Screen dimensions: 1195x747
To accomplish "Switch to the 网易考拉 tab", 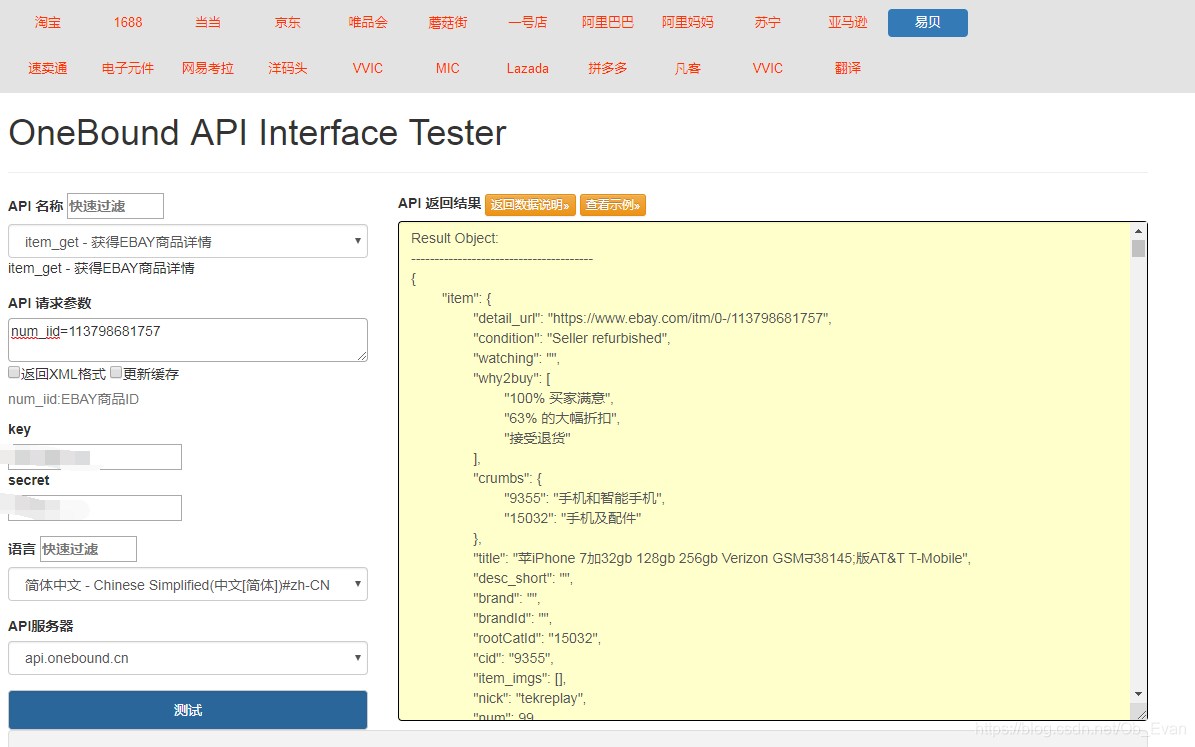I will 207,69.
